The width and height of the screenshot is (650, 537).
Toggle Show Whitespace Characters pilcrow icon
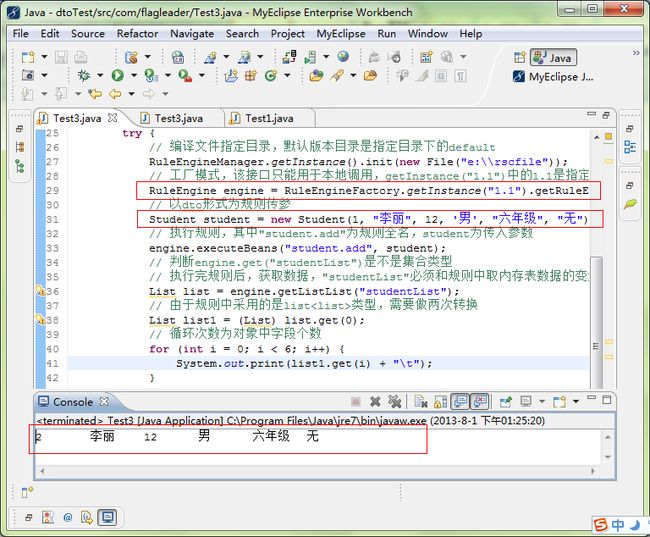click(x=460, y=75)
